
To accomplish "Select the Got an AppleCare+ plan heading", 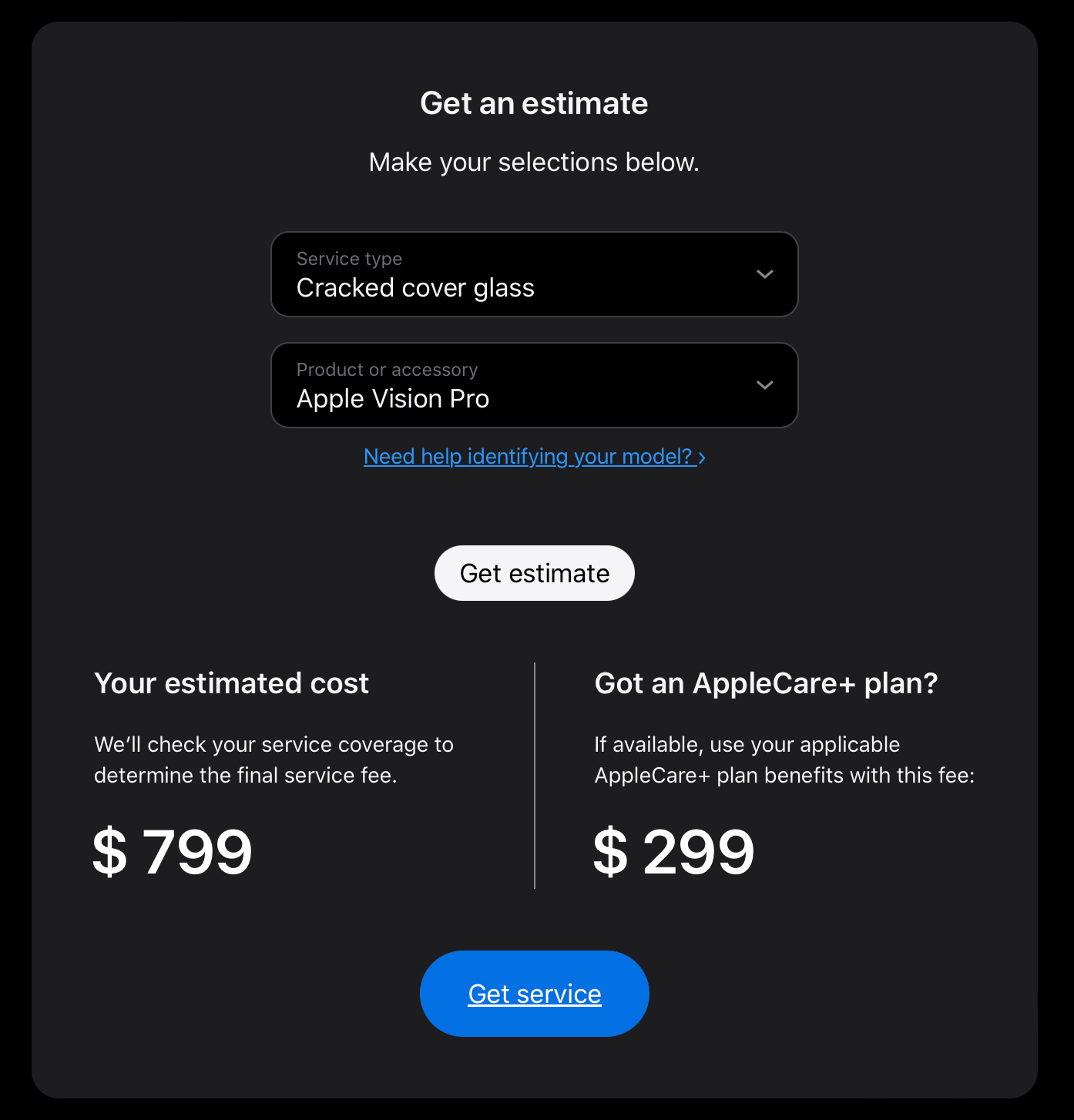I will 766,683.
